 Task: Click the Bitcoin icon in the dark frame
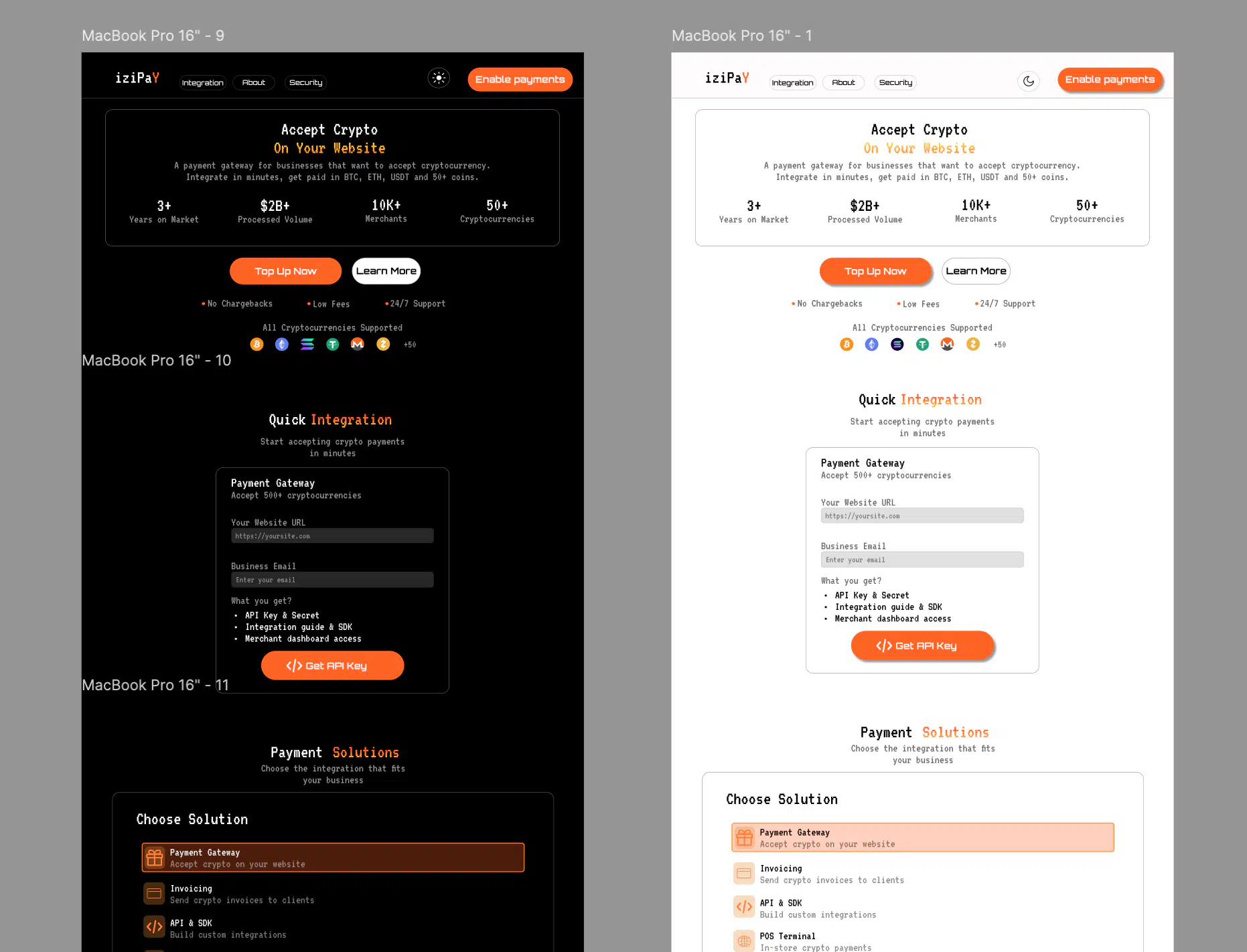pos(256,344)
